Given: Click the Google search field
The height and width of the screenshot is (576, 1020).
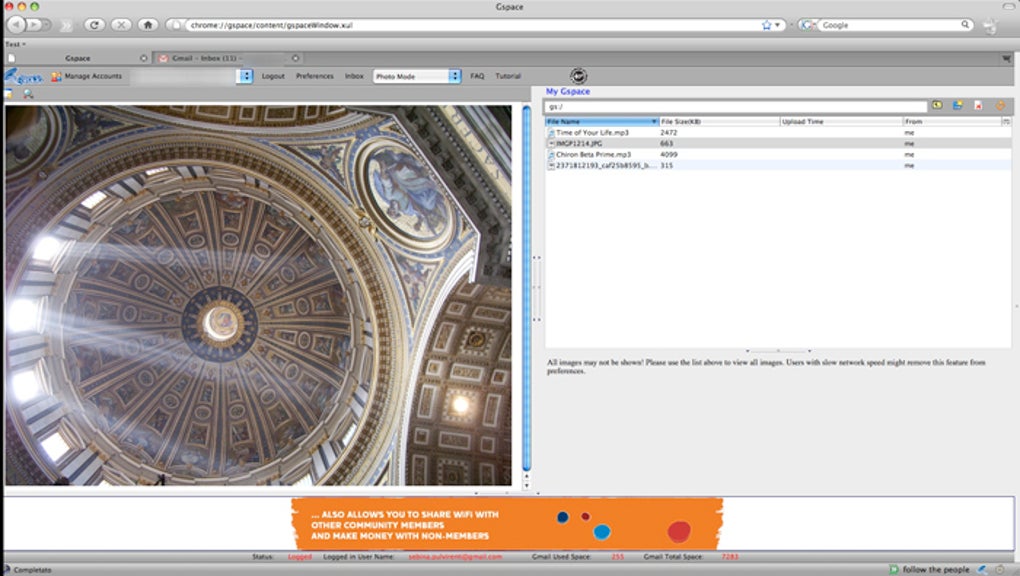Looking at the screenshot, I should point(889,25).
